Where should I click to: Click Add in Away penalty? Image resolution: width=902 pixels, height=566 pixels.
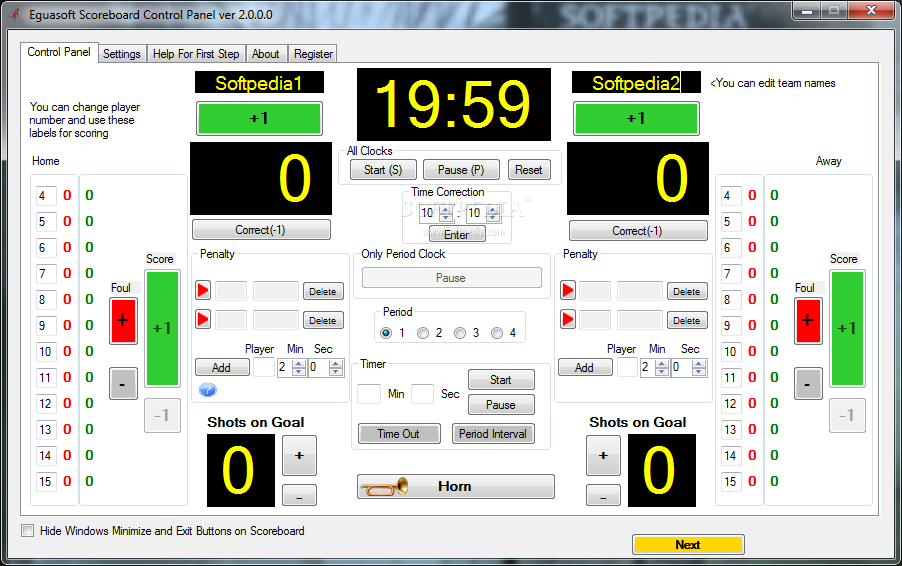coord(585,368)
